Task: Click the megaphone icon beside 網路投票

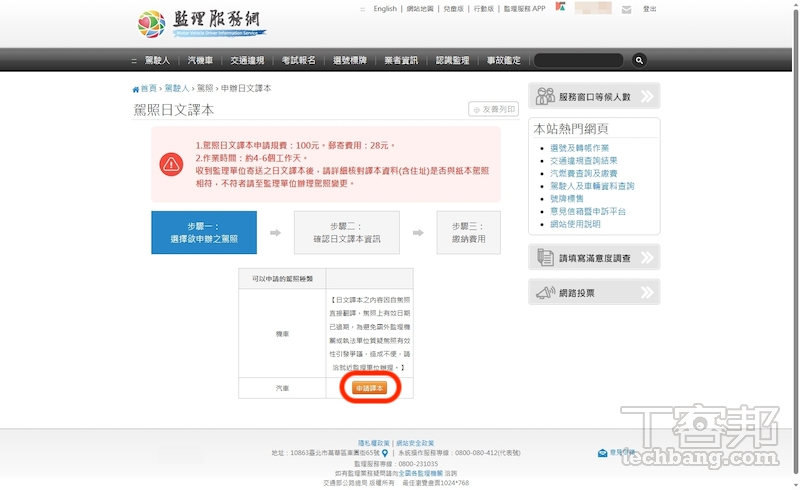Action: (x=545, y=292)
